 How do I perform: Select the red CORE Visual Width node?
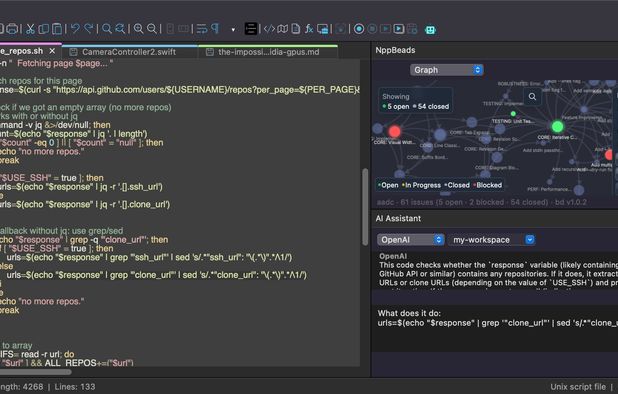pos(395,131)
